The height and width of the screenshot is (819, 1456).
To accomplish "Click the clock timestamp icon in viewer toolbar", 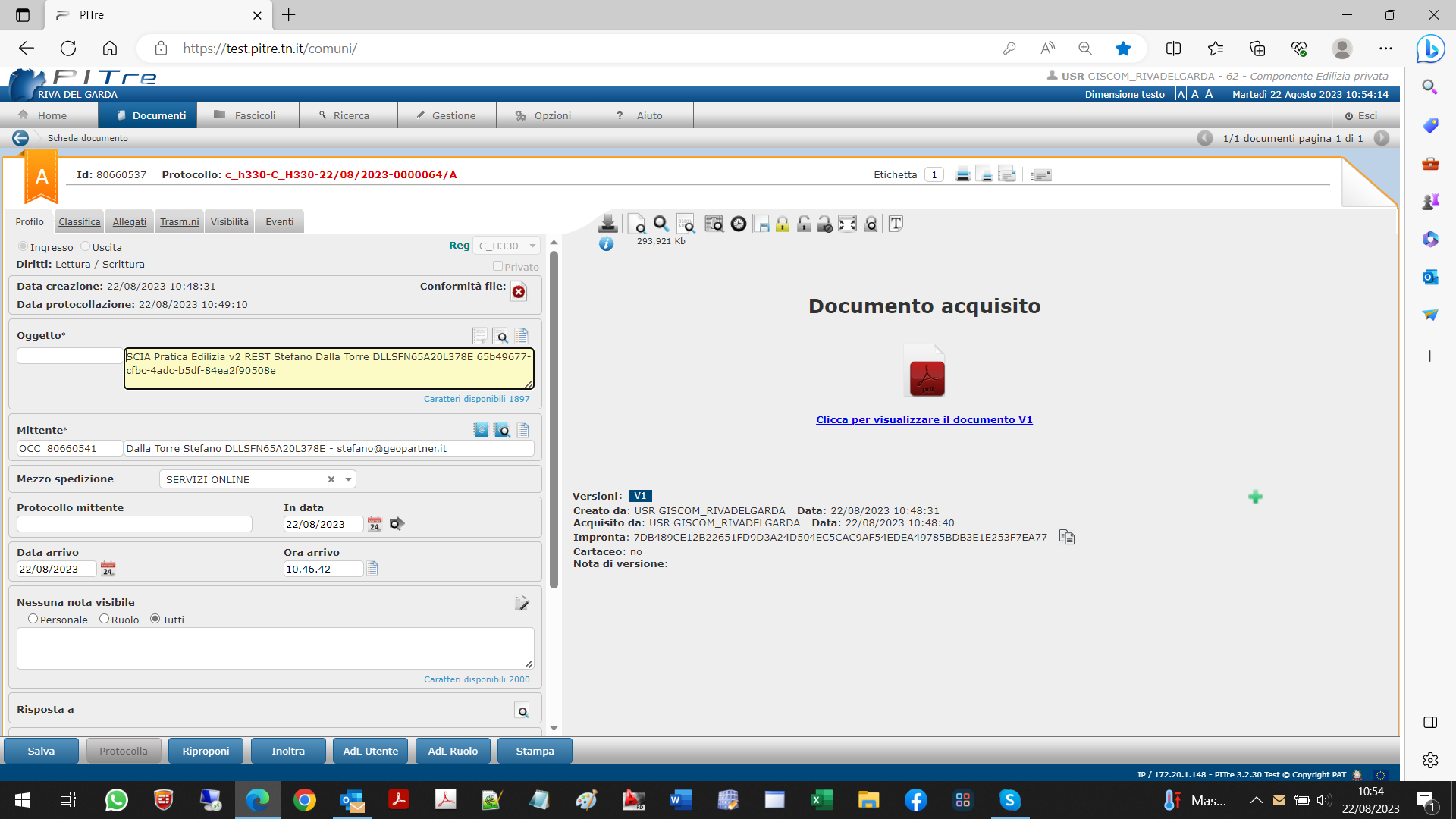I will (x=739, y=224).
